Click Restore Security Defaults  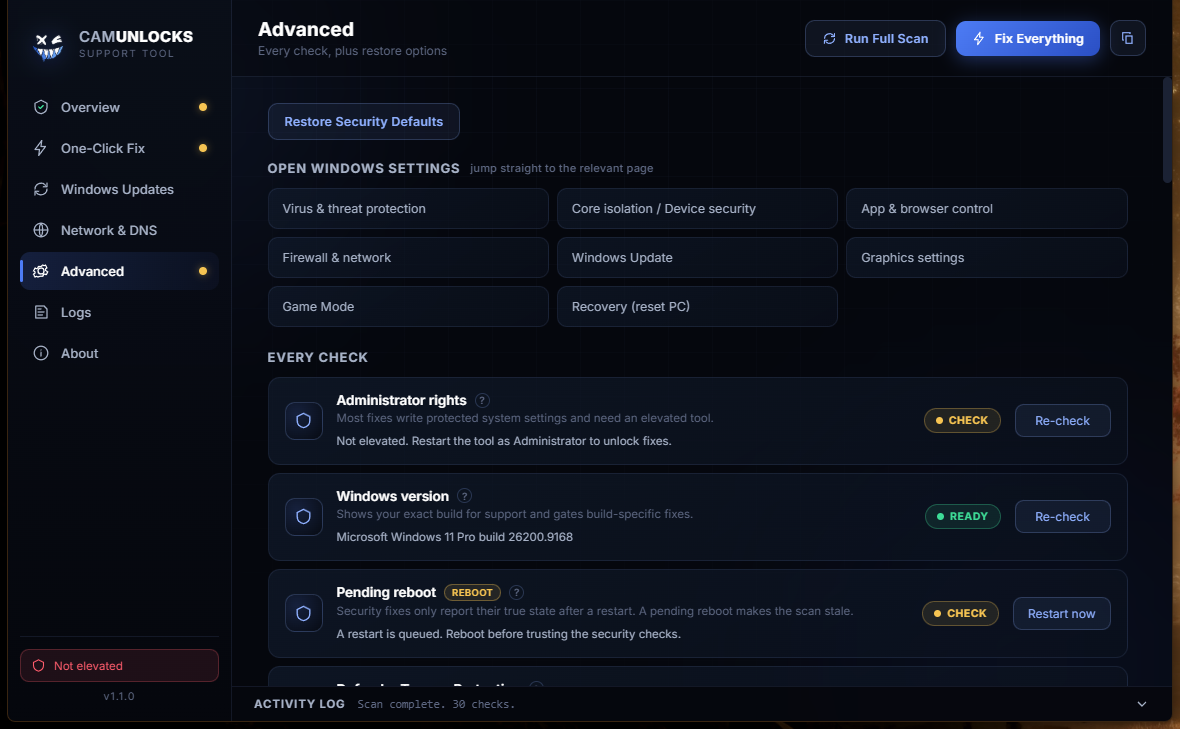363,121
